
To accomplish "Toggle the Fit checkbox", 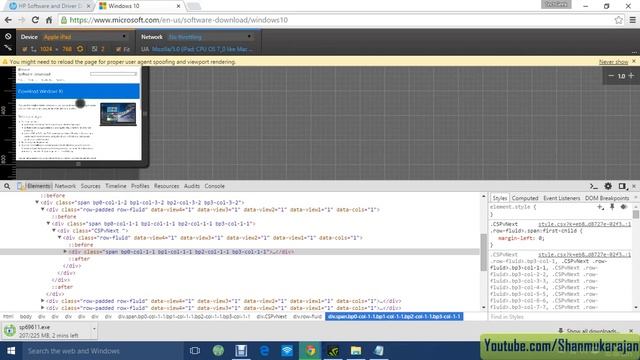I will (x=118, y=49).
